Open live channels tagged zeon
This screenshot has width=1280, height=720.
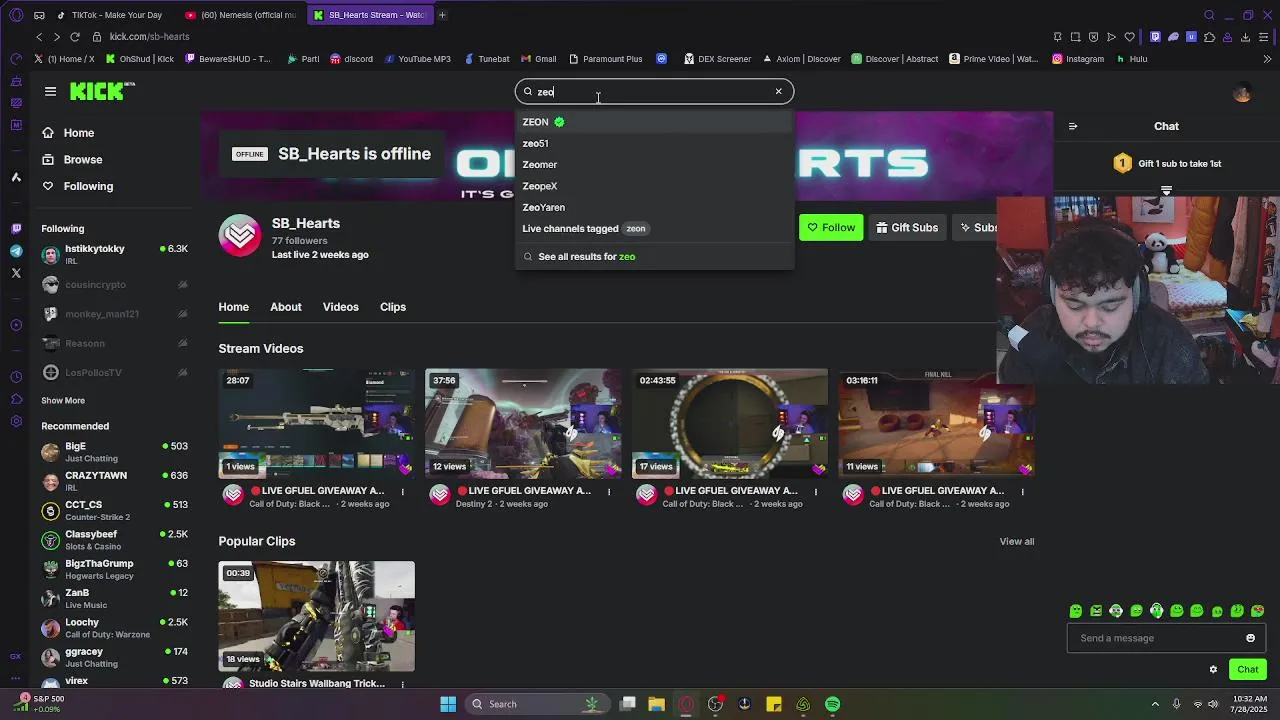654,229
